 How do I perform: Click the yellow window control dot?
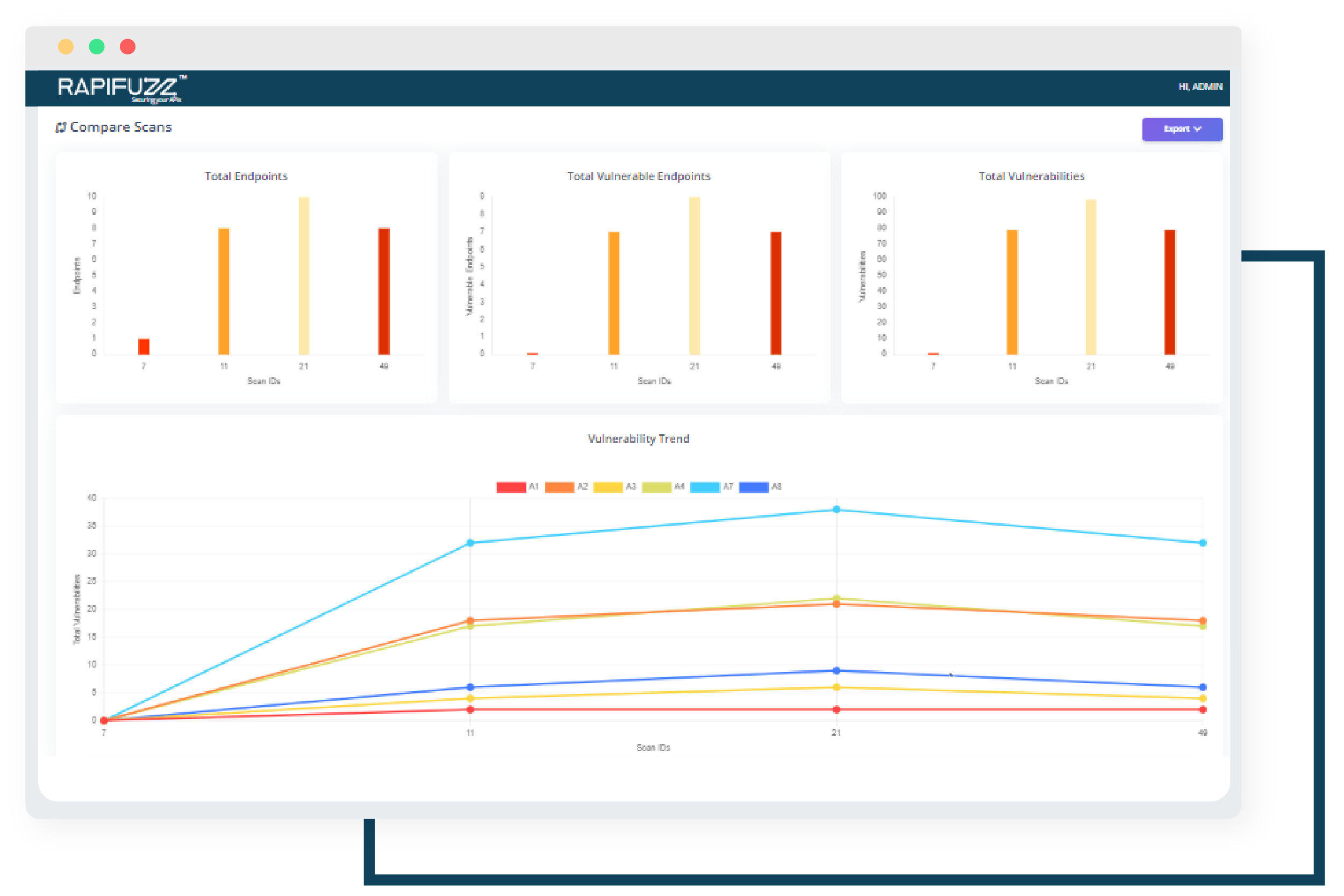point(66,47)
